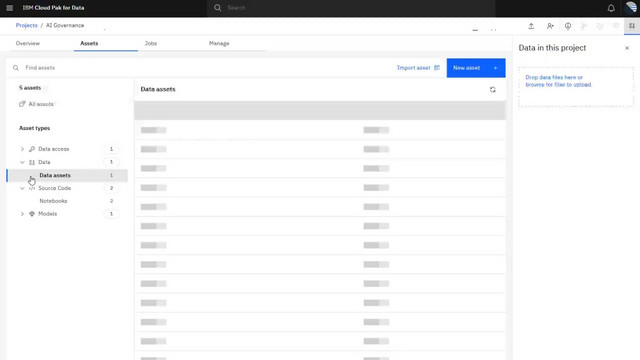
Task: Click the add collaborators person icon
Action: coord(550,26)
